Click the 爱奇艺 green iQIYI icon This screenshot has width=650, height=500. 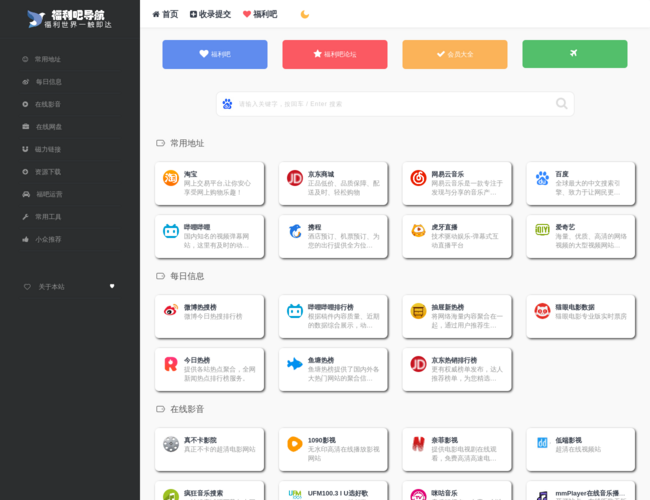[542, 229]
